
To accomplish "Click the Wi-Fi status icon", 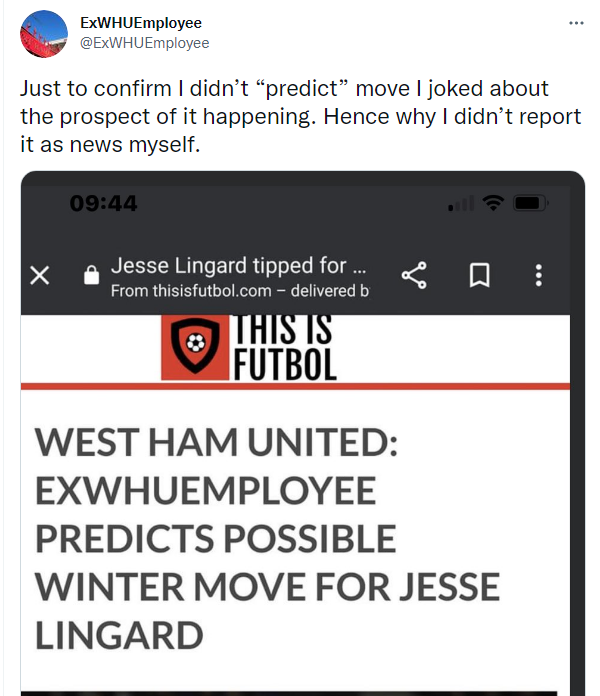I will 493,203.
